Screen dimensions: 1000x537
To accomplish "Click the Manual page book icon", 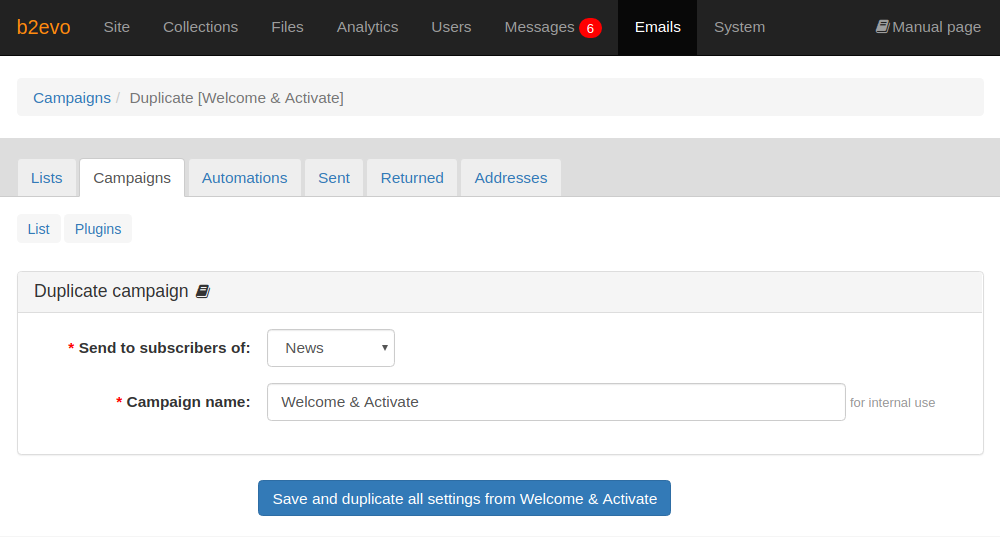I will click(883, 27).
